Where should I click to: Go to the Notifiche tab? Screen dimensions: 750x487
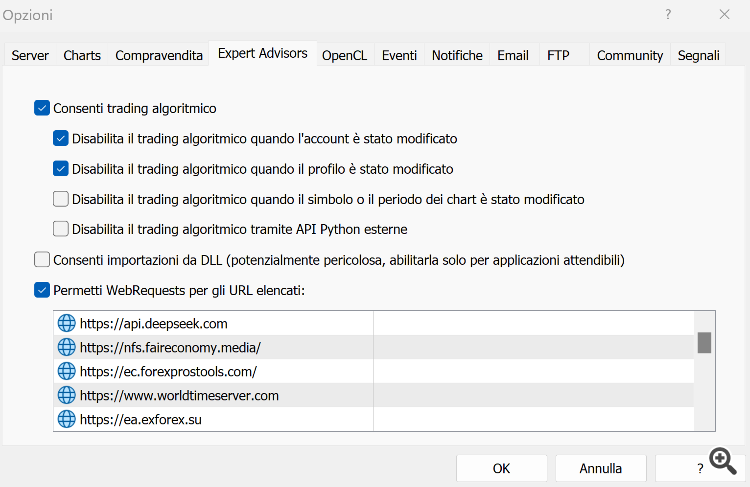point(457,55)
